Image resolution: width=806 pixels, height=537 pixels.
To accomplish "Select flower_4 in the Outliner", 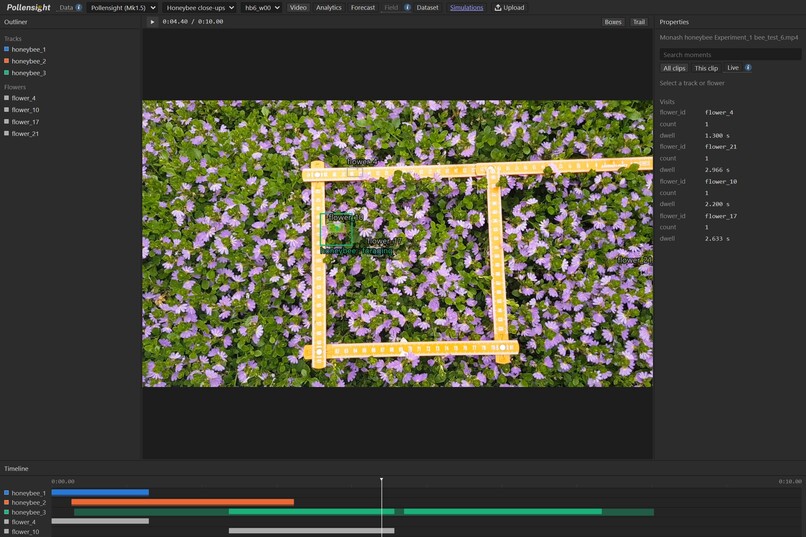I will (23, 98).
